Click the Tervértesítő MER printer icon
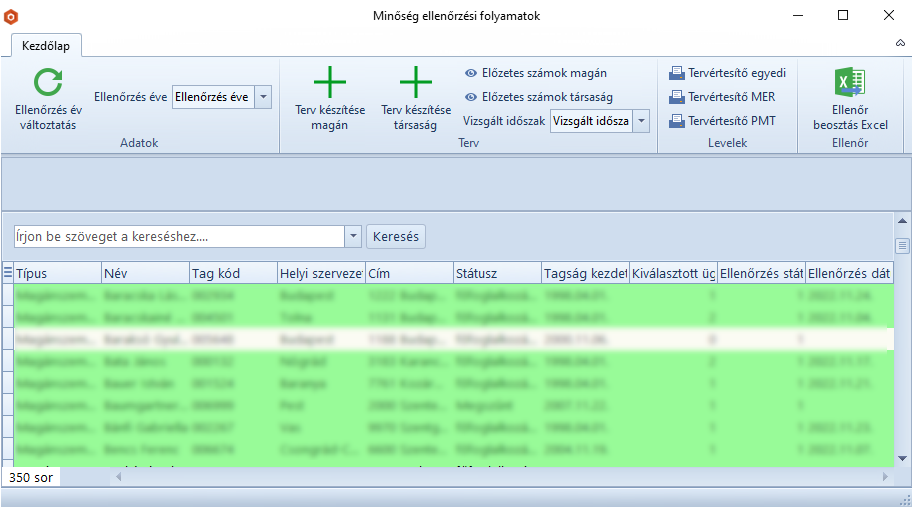 click(x=677, y=97)
